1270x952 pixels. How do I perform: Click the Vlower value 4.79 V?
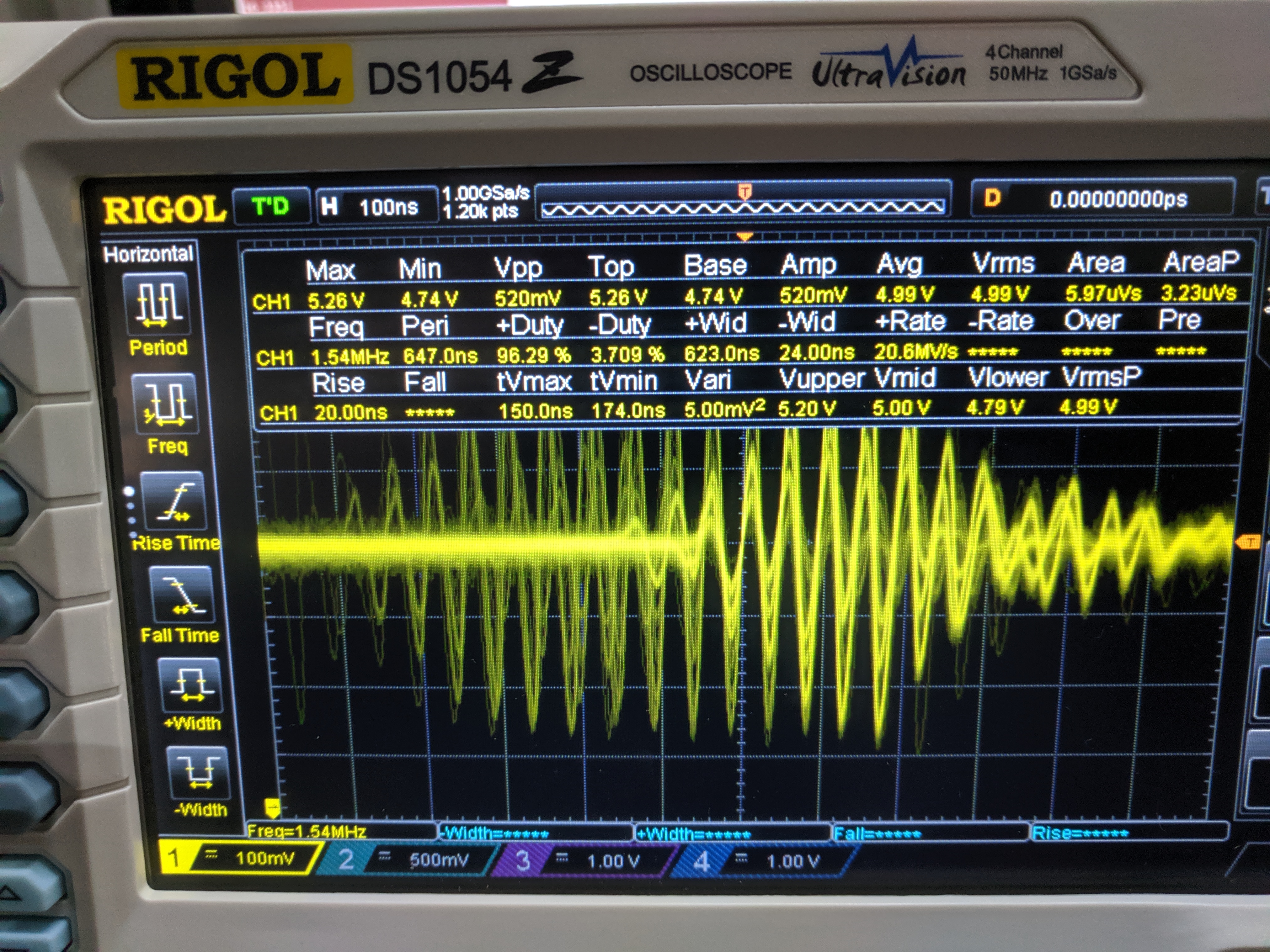tap(995, 407)
